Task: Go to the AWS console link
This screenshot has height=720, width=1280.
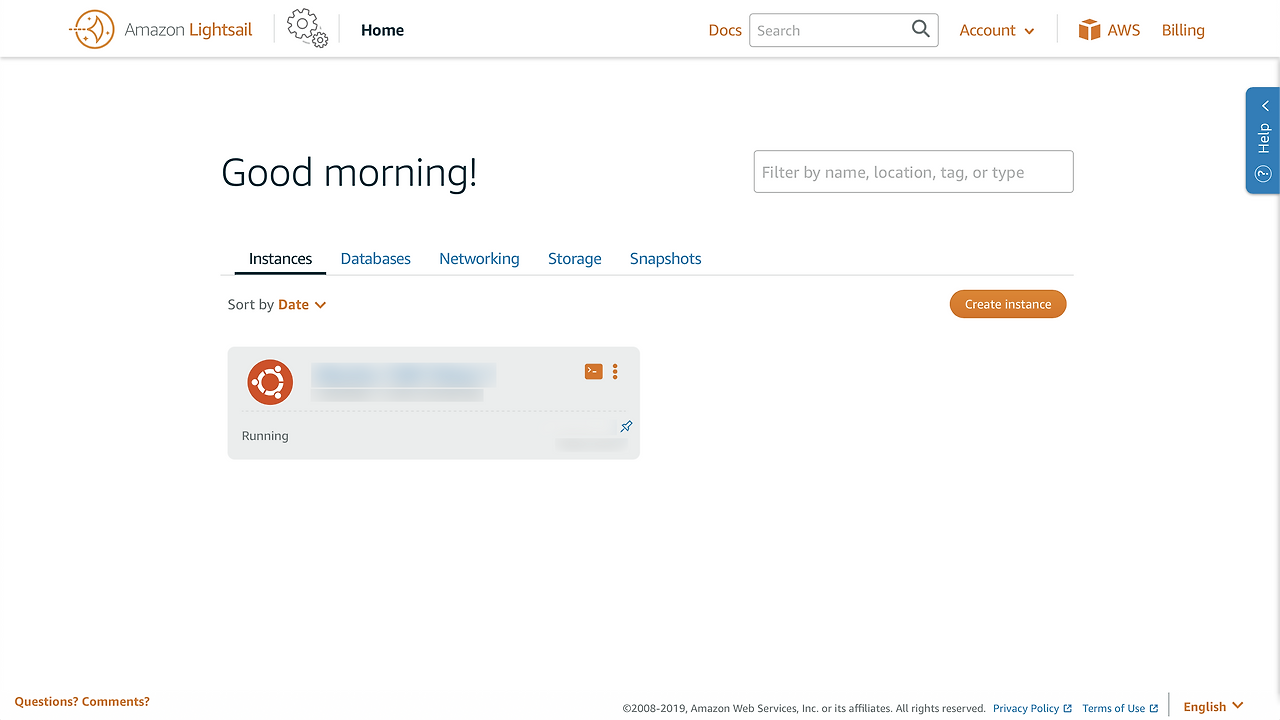Action: pos(1124,30)
